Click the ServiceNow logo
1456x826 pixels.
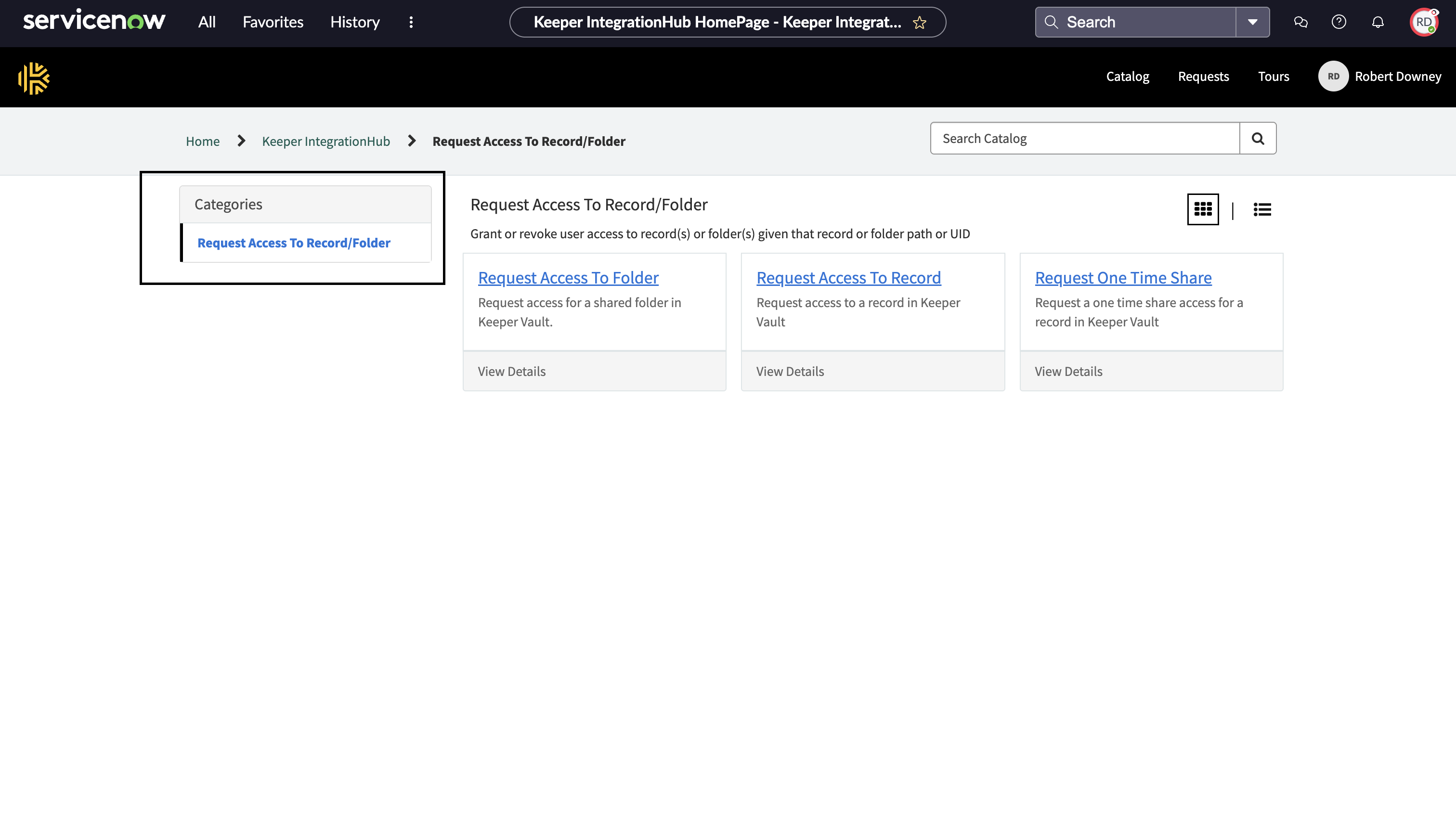click(x=94, y=21)
